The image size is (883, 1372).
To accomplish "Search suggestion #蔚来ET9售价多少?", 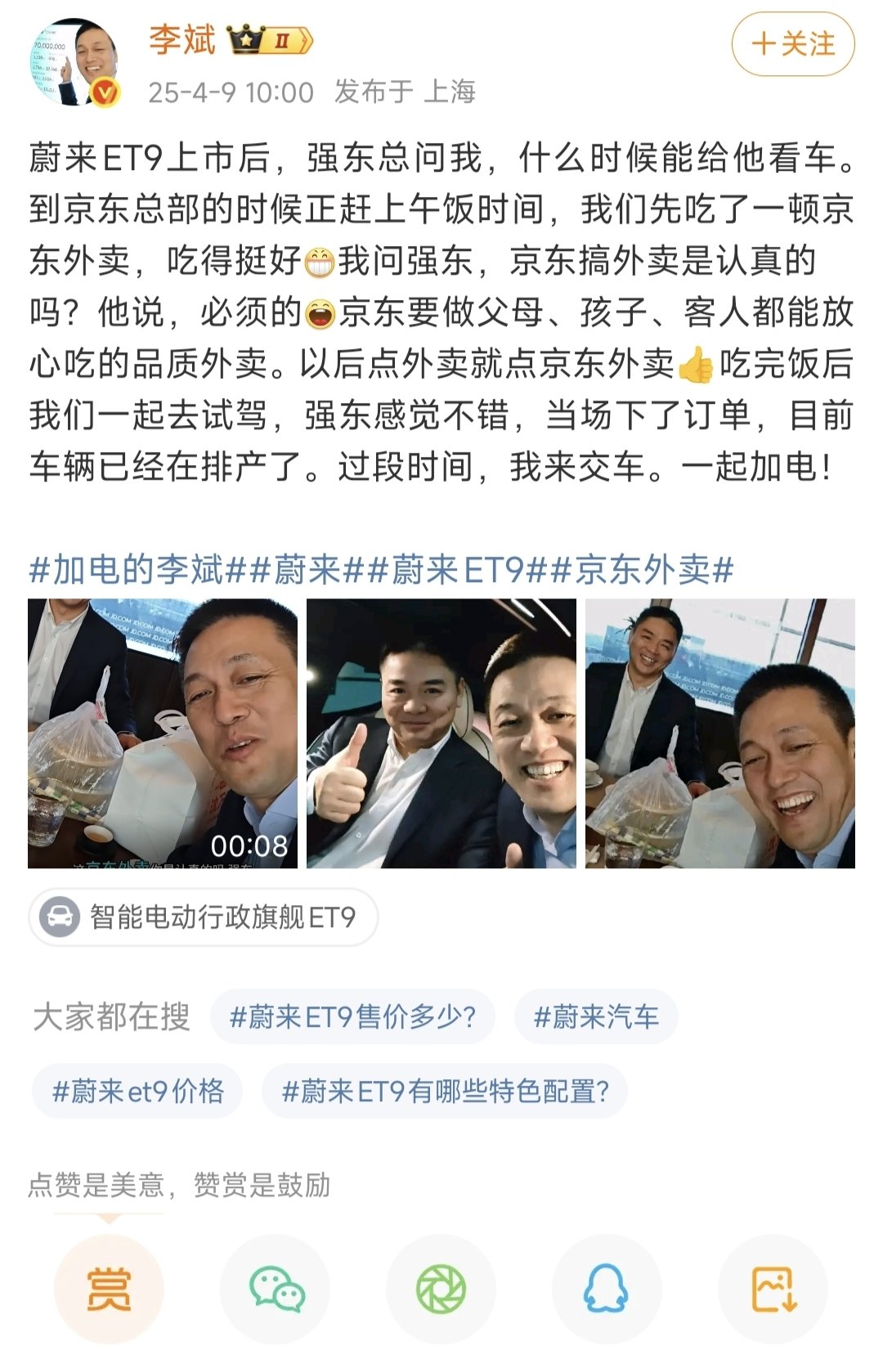I will click(x=352, y=1017).
